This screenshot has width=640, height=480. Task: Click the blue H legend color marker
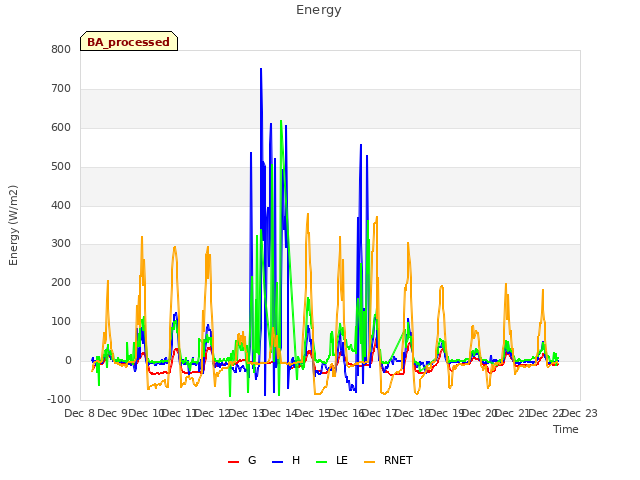(277, 462)
